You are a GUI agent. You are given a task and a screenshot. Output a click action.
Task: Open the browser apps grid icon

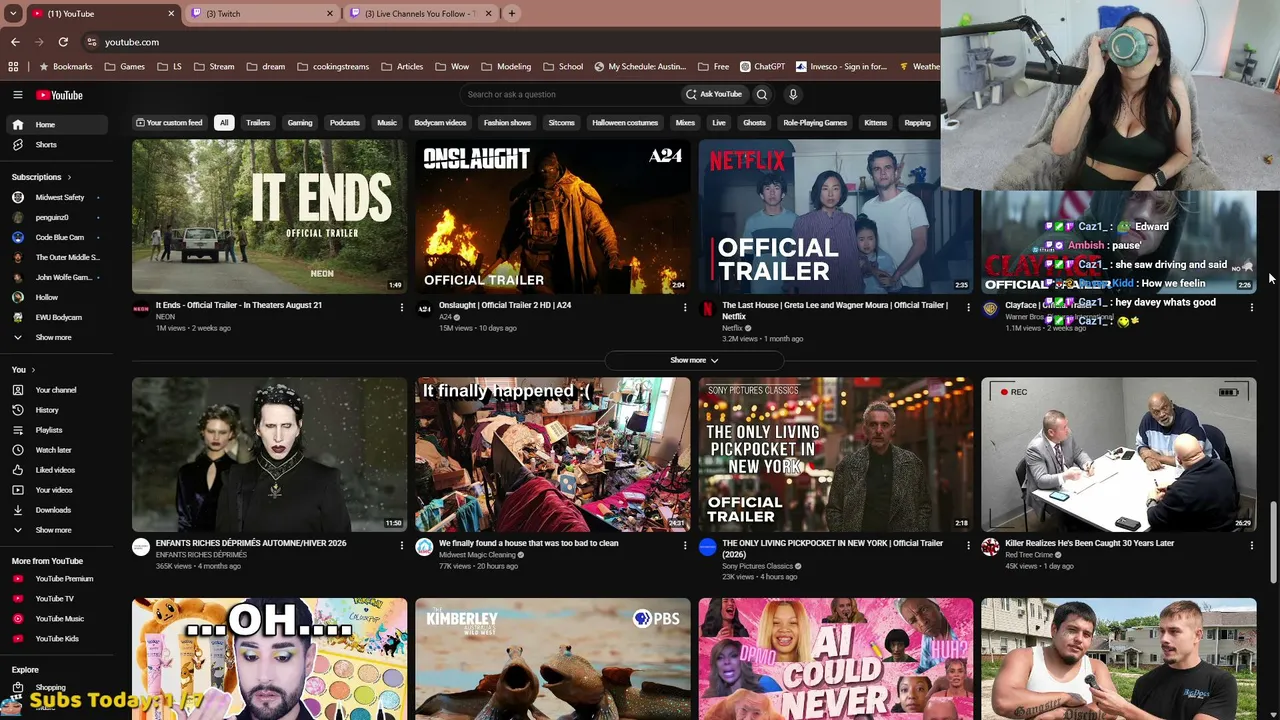click(13, 67)
